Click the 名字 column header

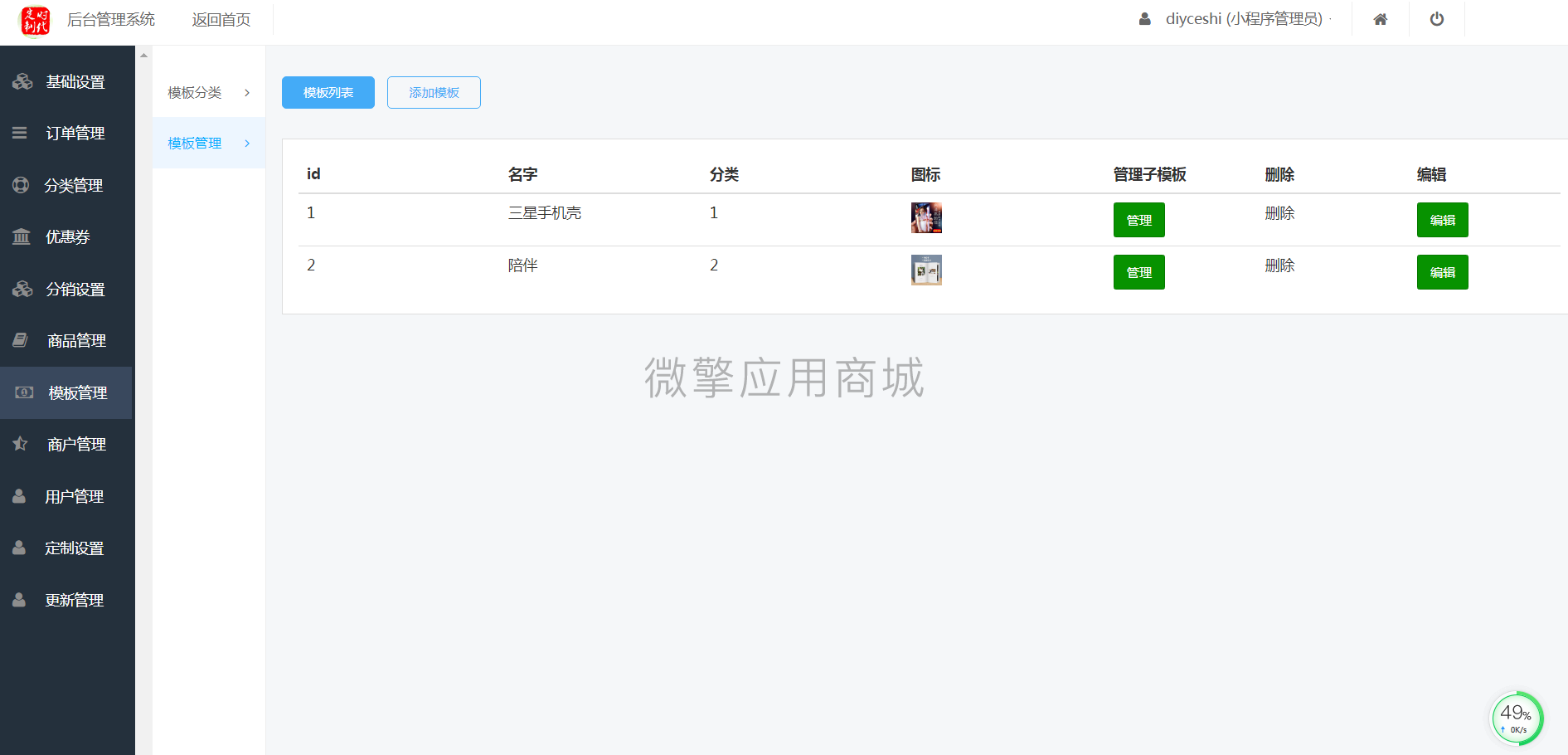(x=523, y=174)
